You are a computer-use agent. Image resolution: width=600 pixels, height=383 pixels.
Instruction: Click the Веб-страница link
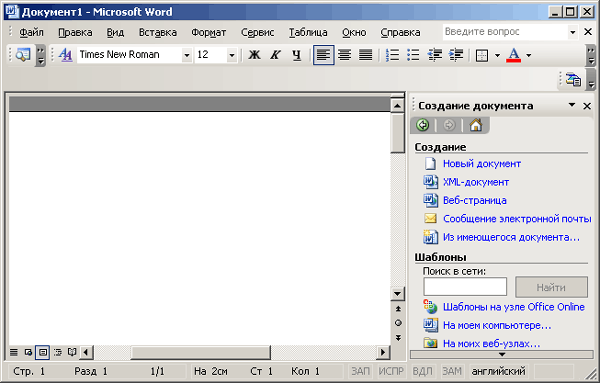click(x=474, y=200)
